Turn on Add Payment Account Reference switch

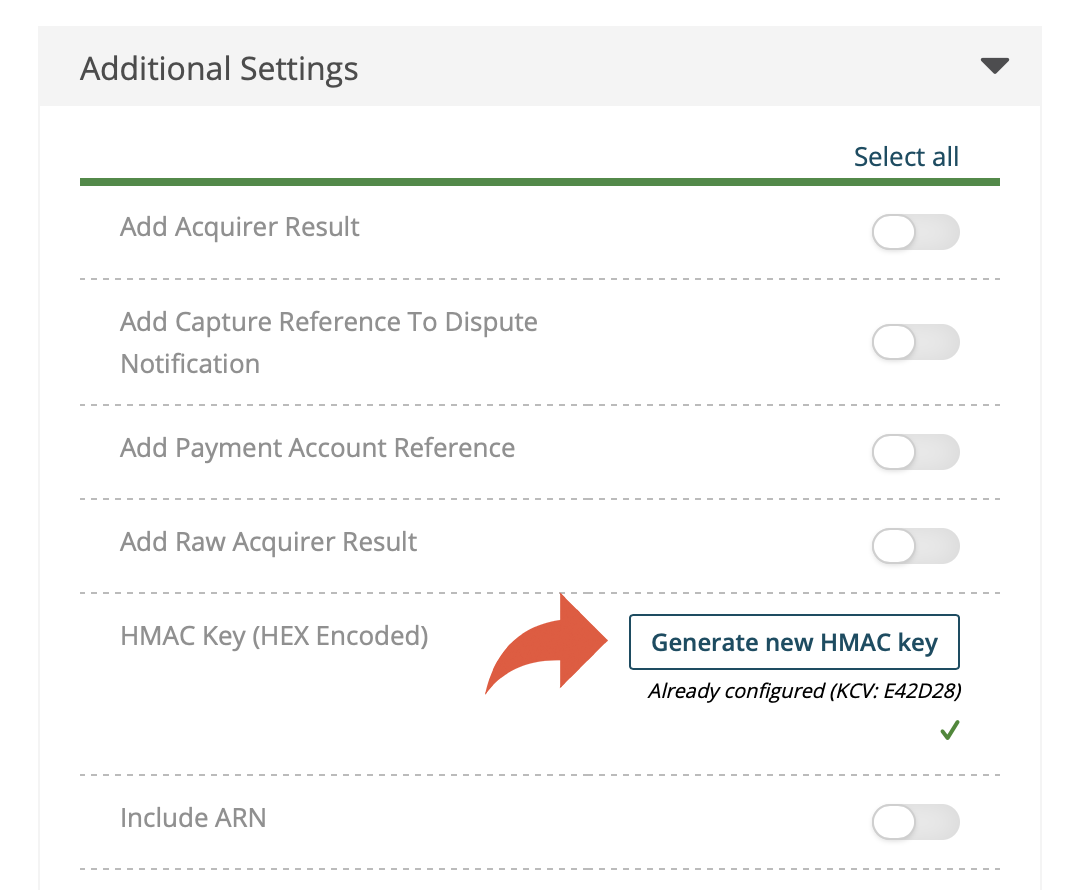(916, 452)
